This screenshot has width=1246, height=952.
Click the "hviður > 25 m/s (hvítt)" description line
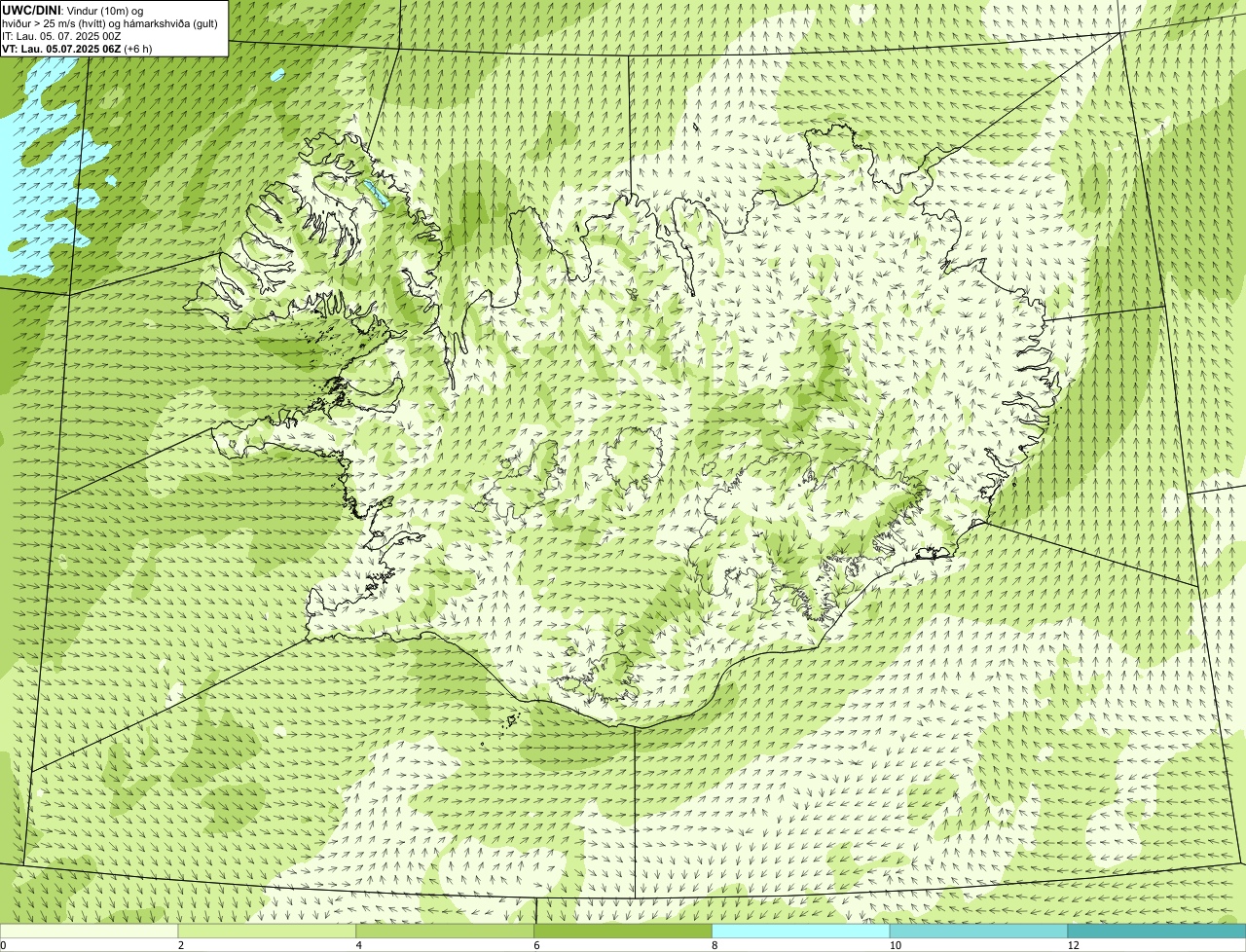[x=109, y=23]
